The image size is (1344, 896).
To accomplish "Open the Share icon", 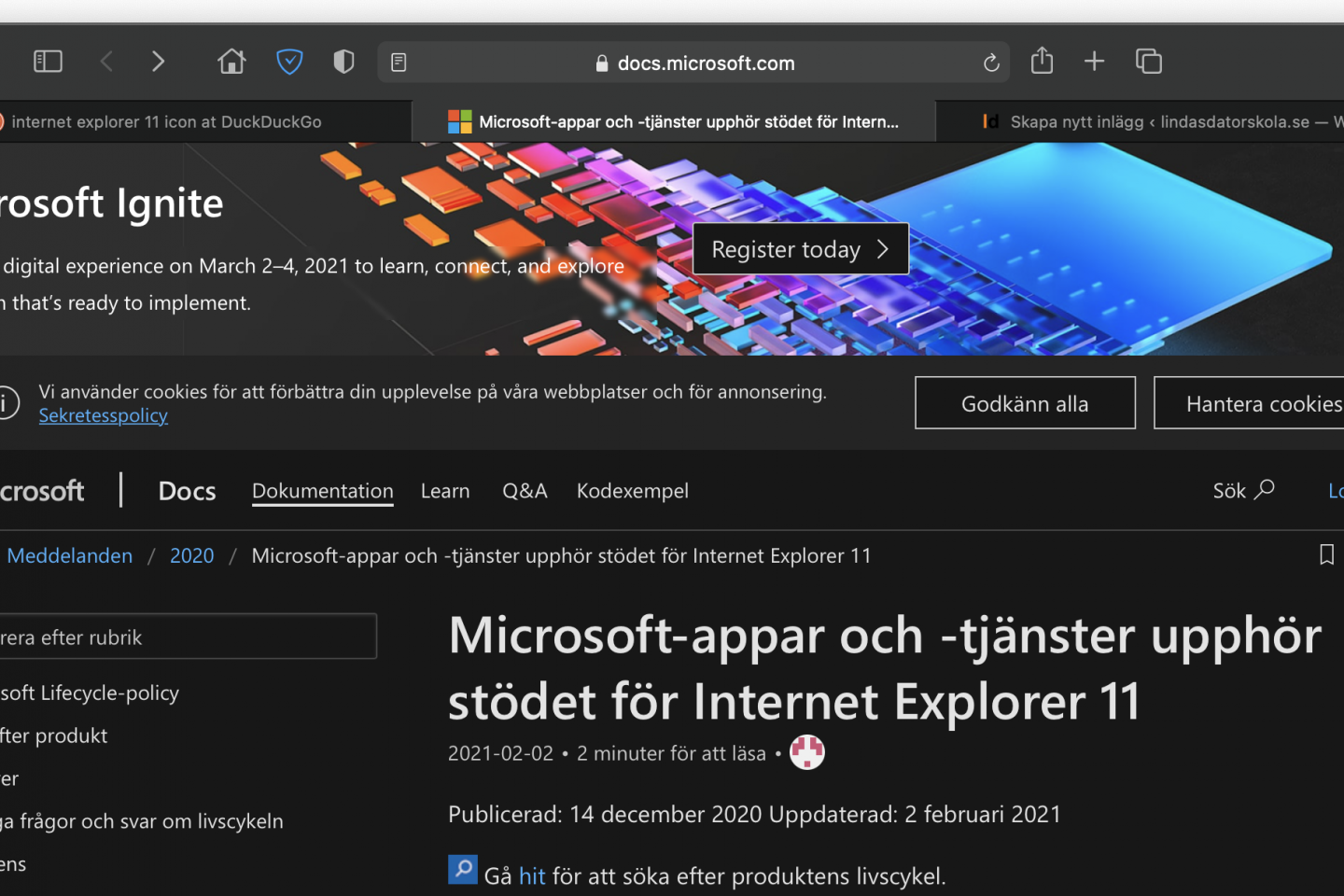I will 1042,61.
